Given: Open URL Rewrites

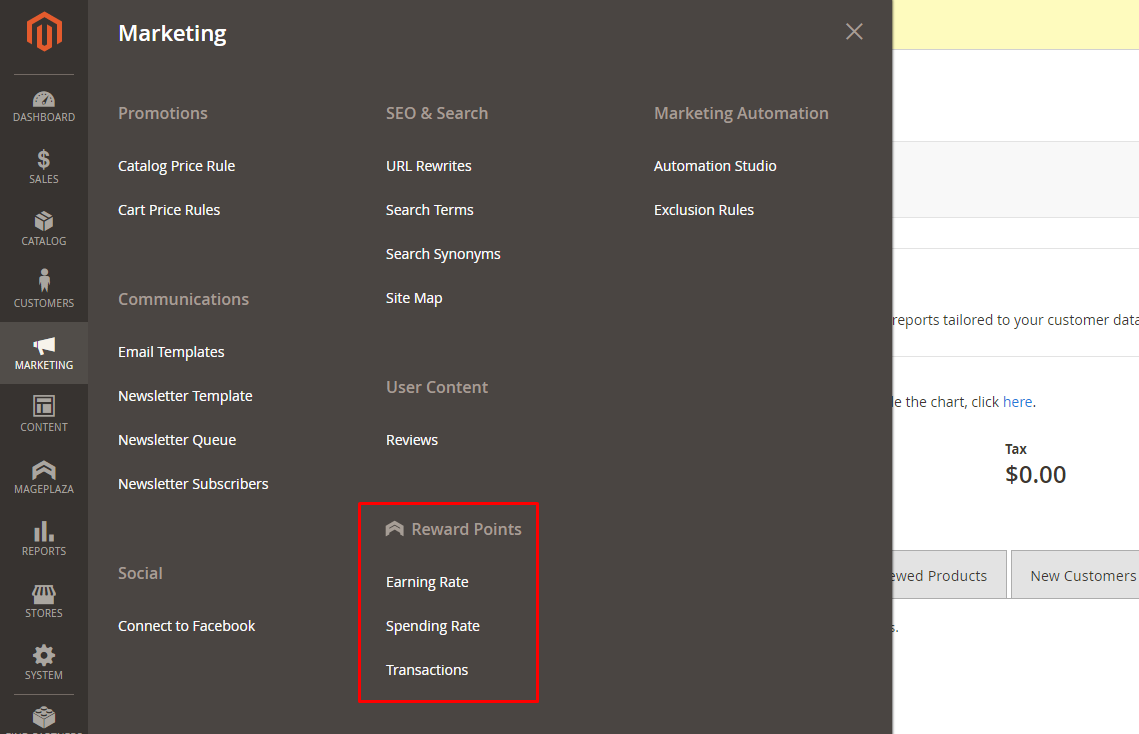Looking at the screenshot, I should coord(429,166).
